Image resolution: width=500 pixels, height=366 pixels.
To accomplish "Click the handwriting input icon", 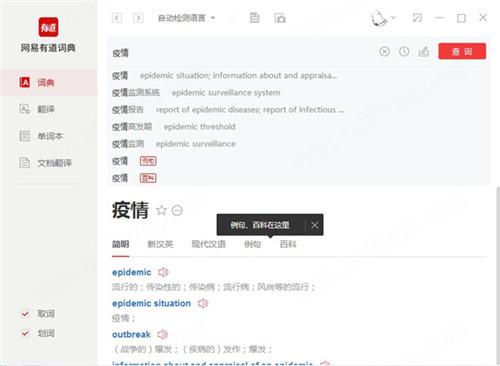I will click(x=424, y=52).
